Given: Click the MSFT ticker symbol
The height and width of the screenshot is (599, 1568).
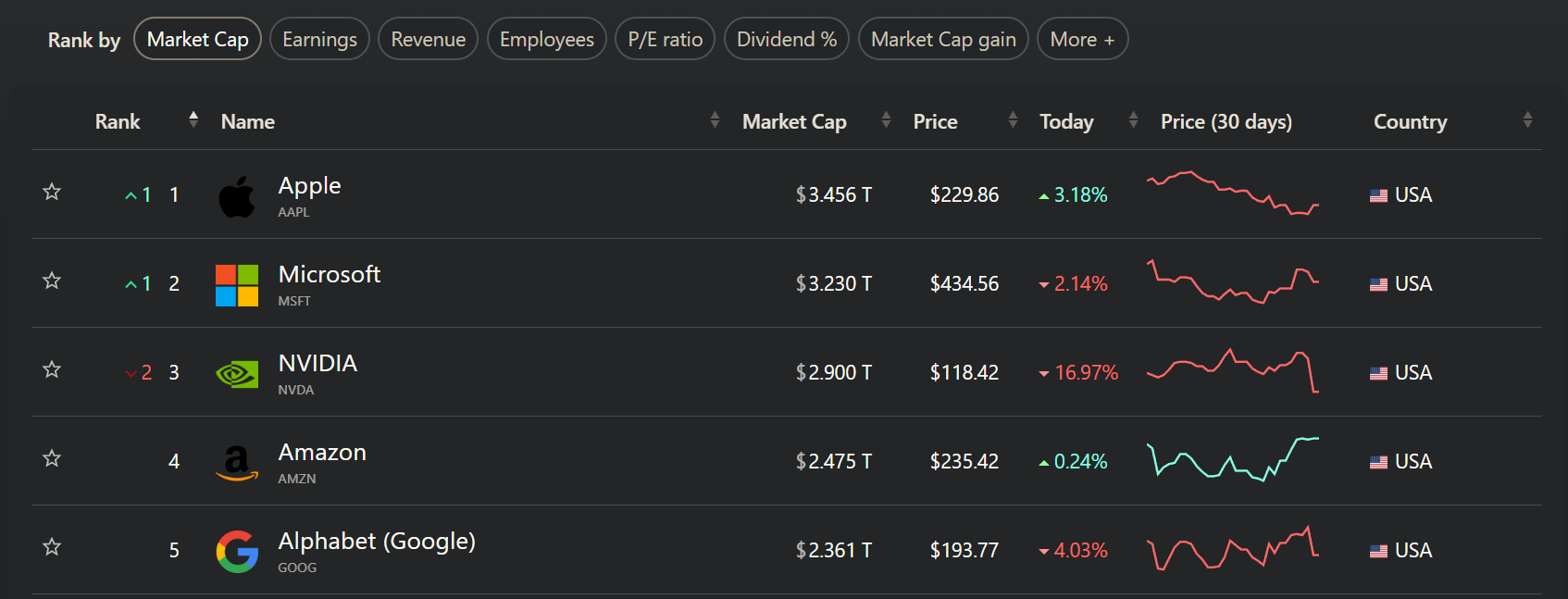Looking at the screenshot, I should 294,301.
